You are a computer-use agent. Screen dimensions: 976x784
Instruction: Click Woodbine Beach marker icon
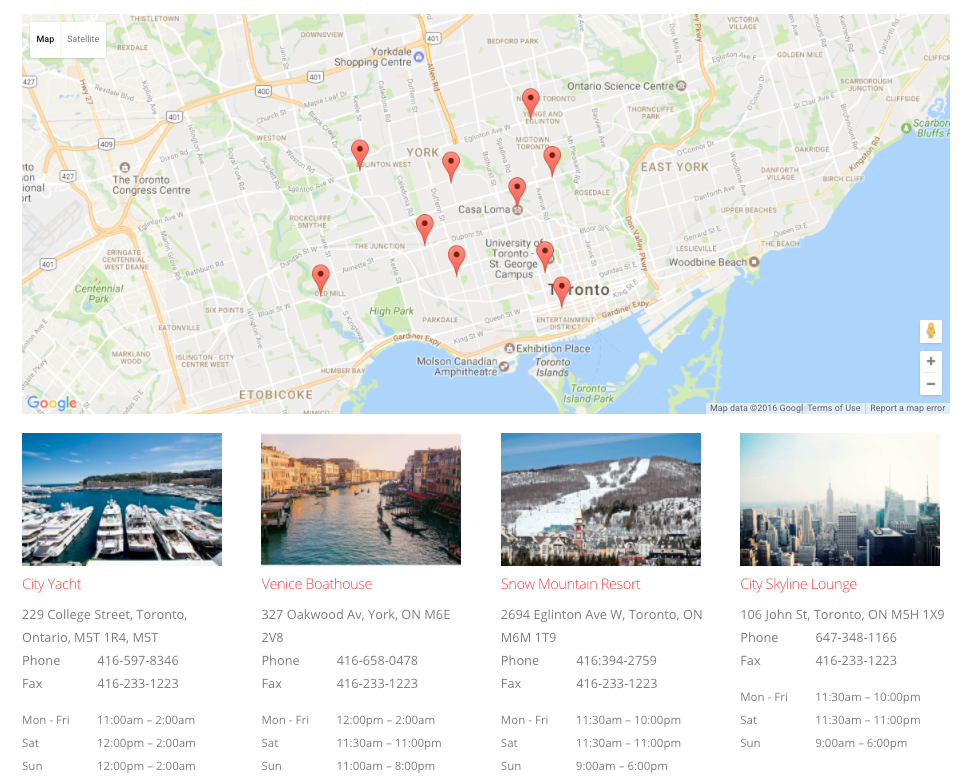[754, 262]
